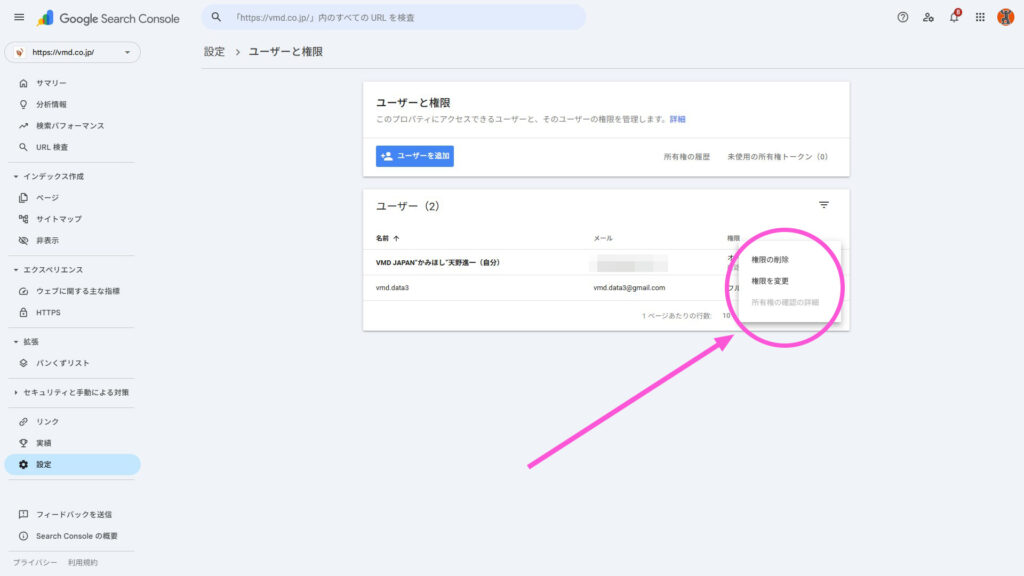Click the user settings person-gear icon
This screenshot has width=1024, height=576.
pos(927,16)
